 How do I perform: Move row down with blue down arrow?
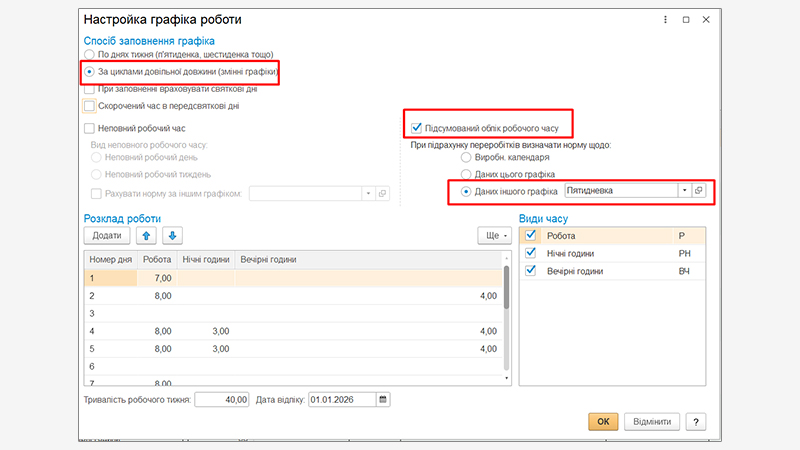click(x=172, y=236)
